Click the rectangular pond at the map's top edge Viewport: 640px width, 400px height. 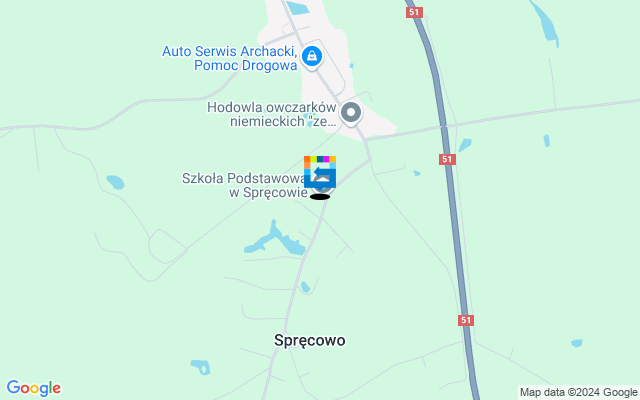click(x=298, y=8)
